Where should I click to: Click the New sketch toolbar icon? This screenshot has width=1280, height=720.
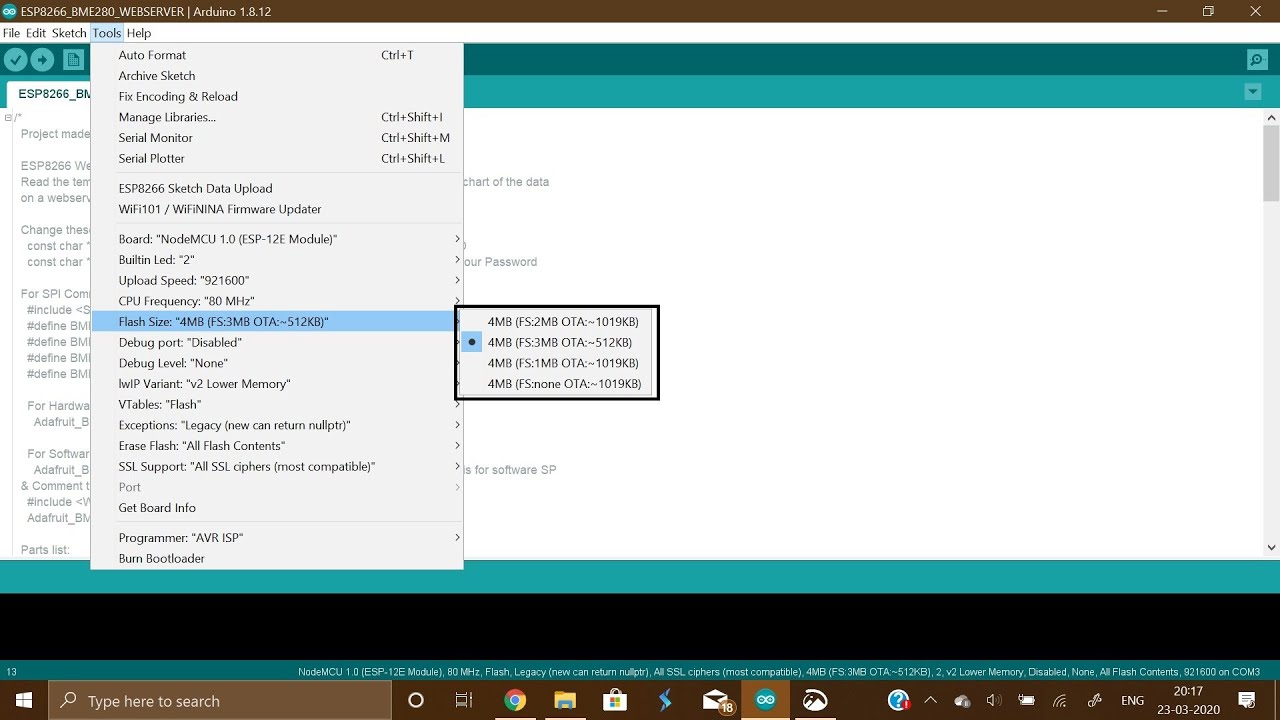point(73,60)
